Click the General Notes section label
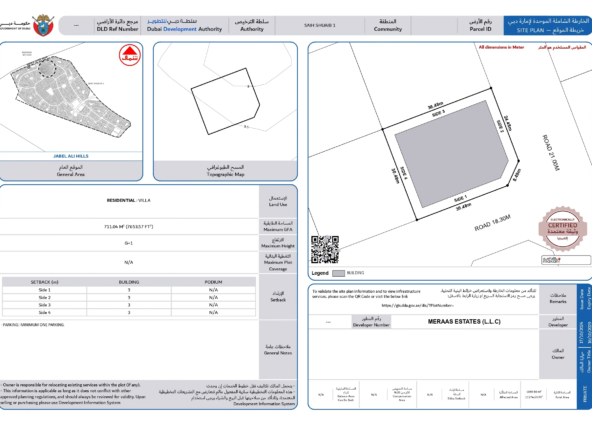This screenshot has height=444, width=592. (278, 350)
